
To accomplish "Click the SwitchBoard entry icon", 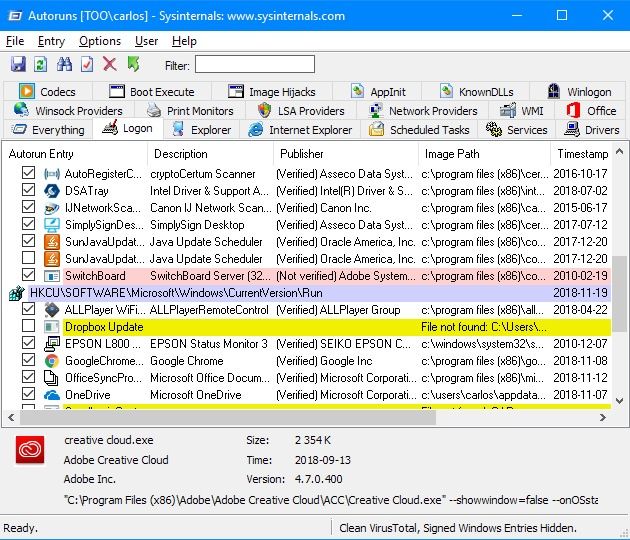I will (52, 276).
